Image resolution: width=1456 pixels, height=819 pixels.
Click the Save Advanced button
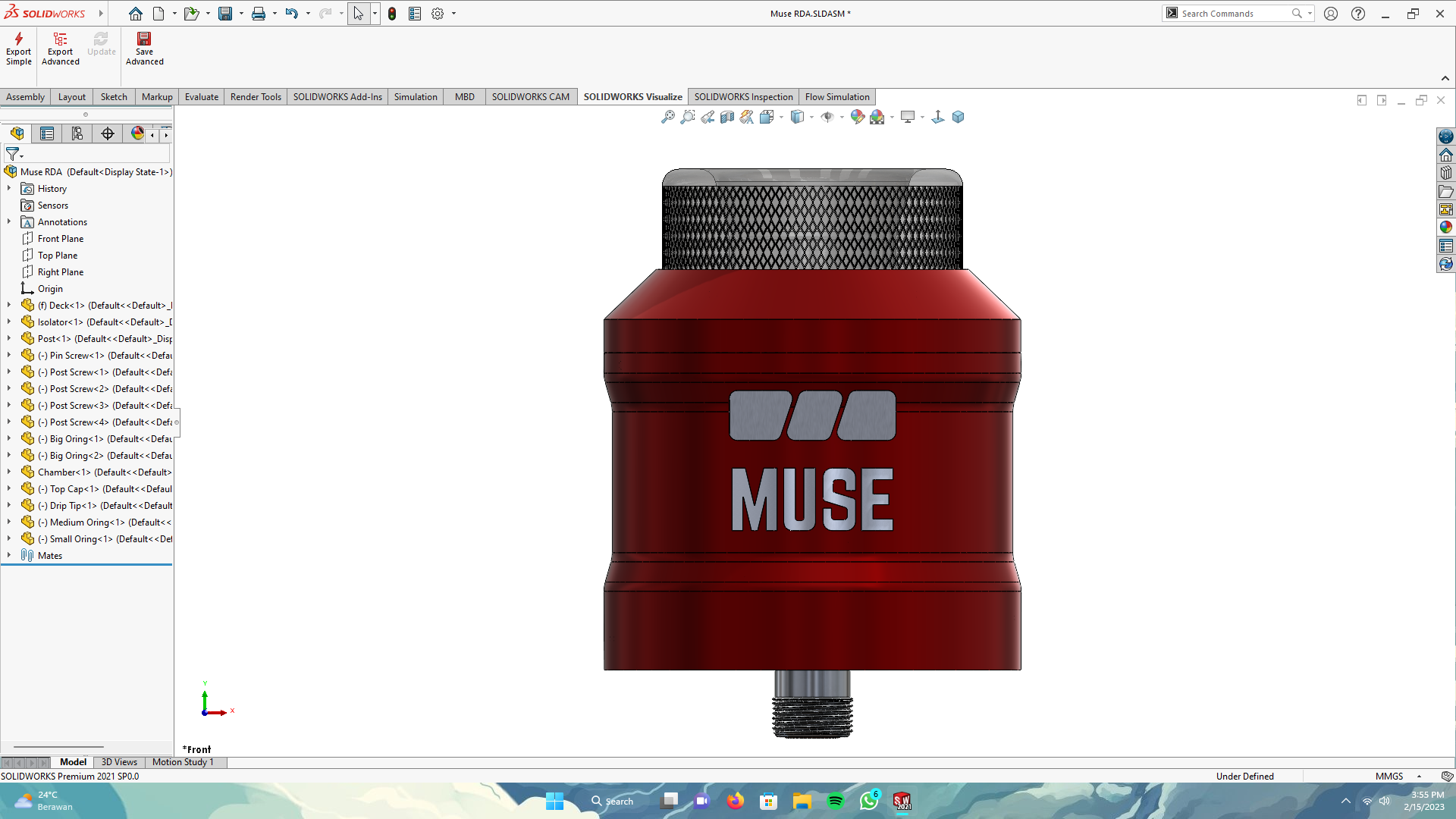coord(144,49)
